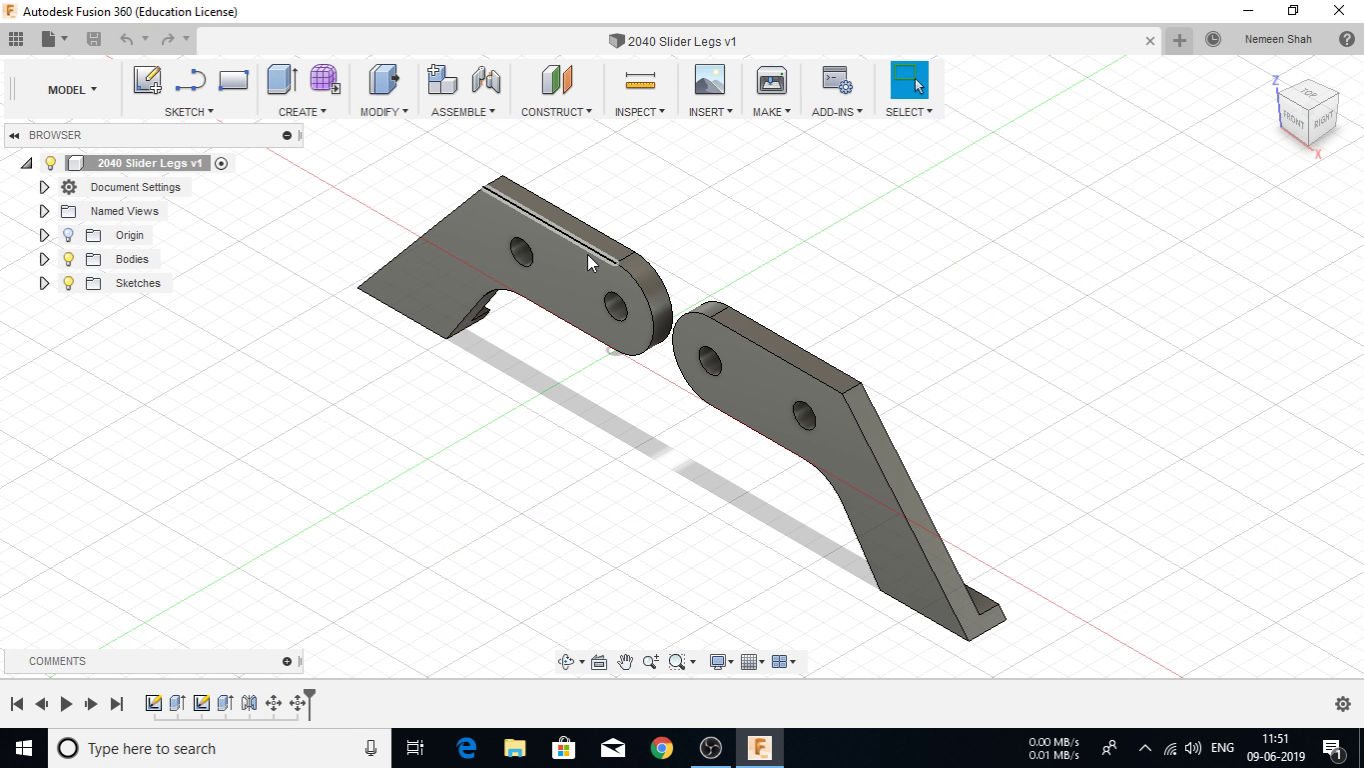
Task: Select the 2040 Slider Legs v1 document tab
Action: coord(673,41)
